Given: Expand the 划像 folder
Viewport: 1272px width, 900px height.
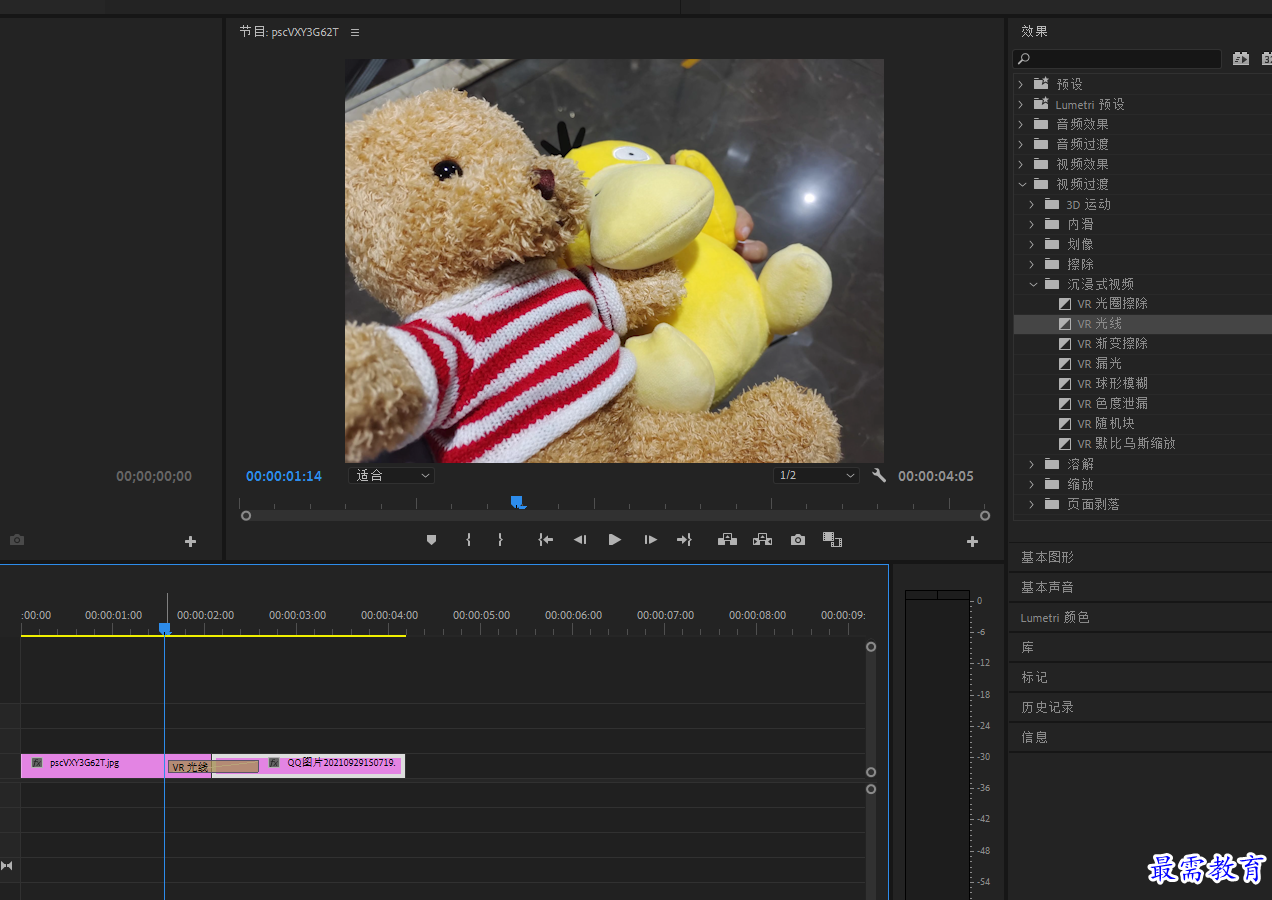Looking at the screenshot, I should coord(1033,244).
